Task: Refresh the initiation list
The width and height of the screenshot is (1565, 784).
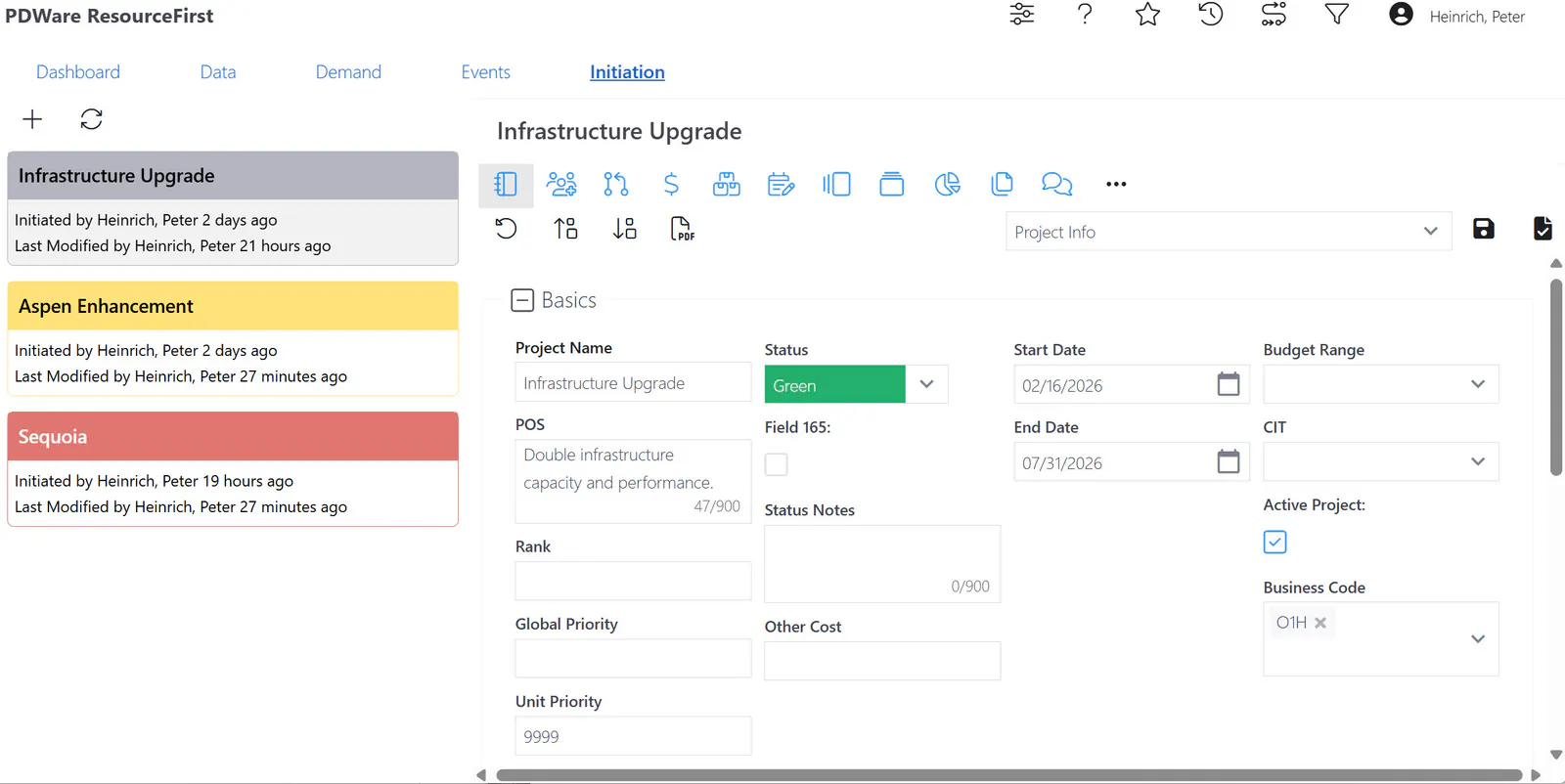Action: click(91, 119)
